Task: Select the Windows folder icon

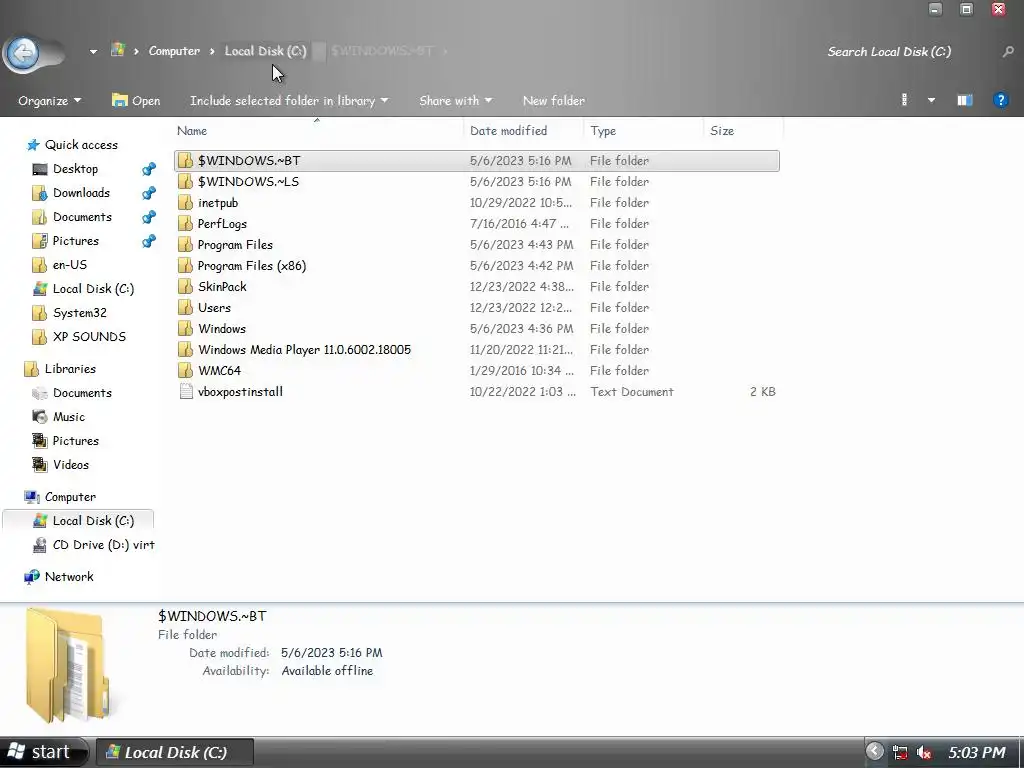Action: click(x=186, y=328)
